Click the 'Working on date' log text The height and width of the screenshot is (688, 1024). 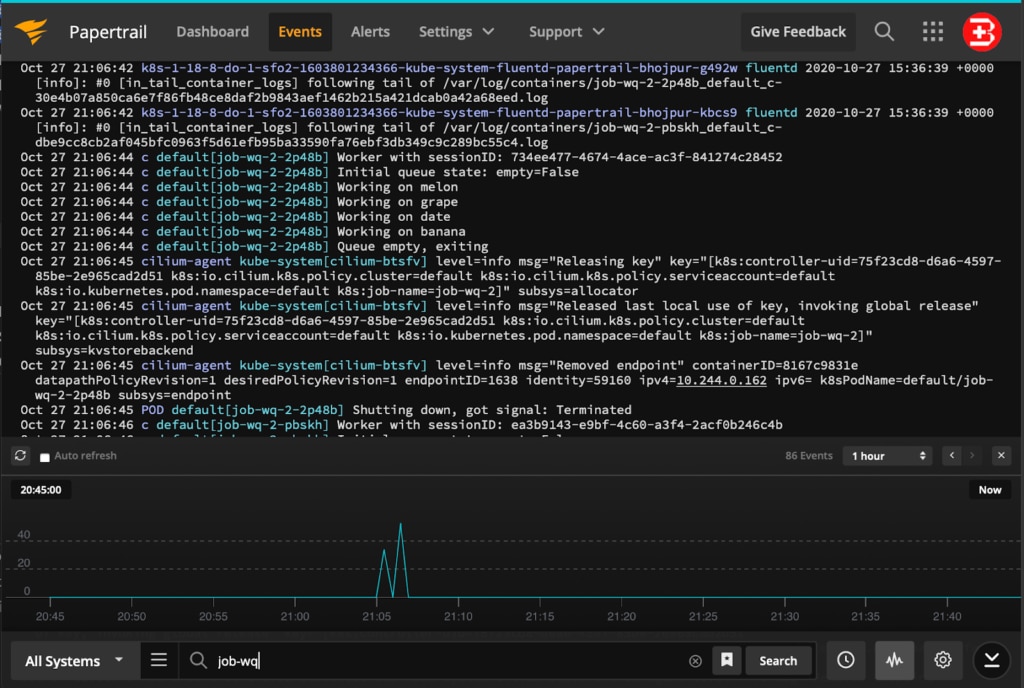[x=393, y=216]
